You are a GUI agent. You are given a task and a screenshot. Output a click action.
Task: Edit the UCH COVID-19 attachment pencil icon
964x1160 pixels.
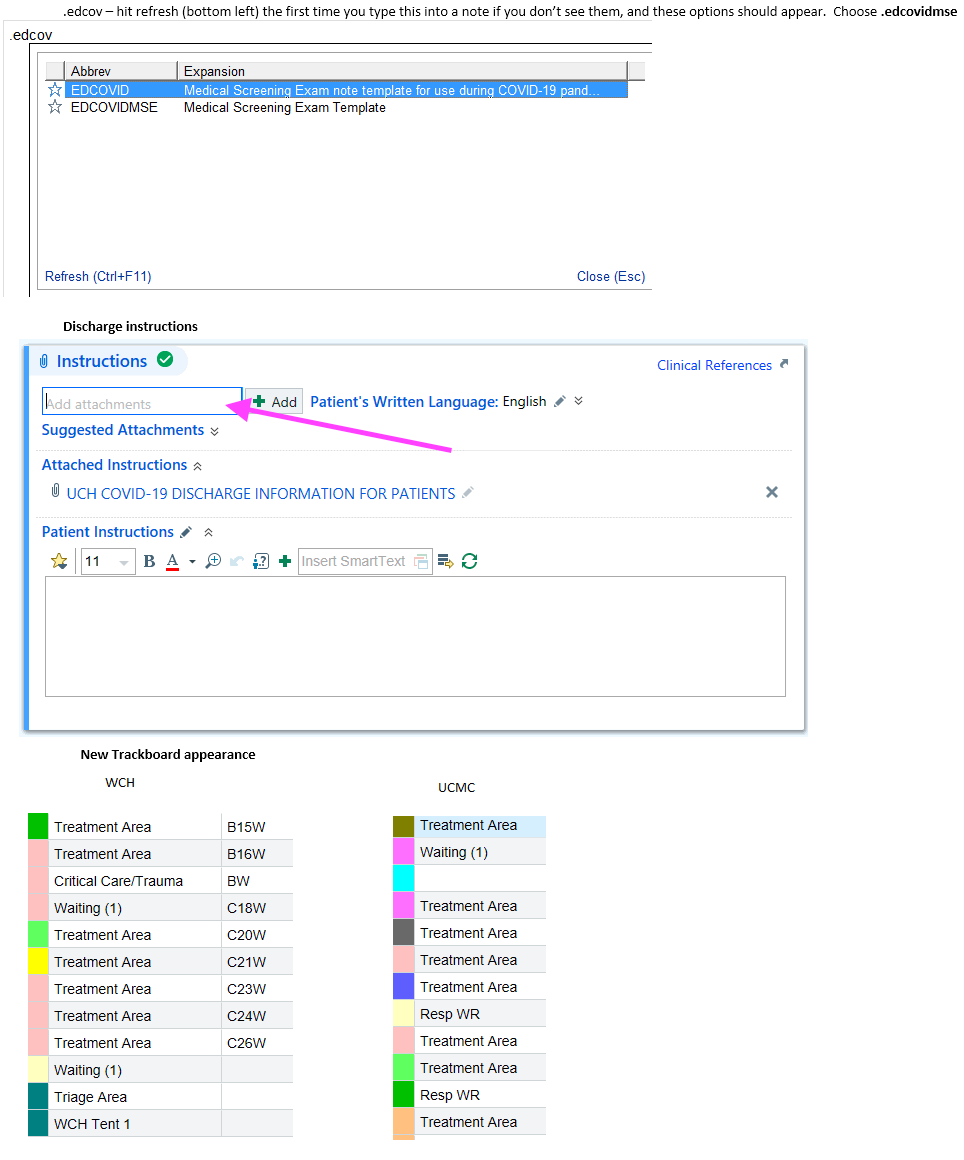click(468, 493)
